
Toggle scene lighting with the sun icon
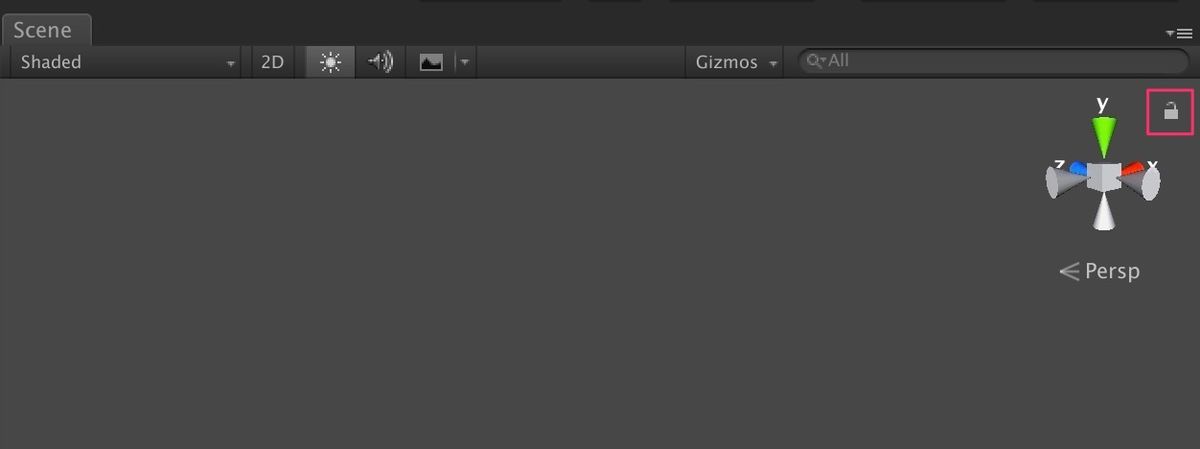coord(330,62)
